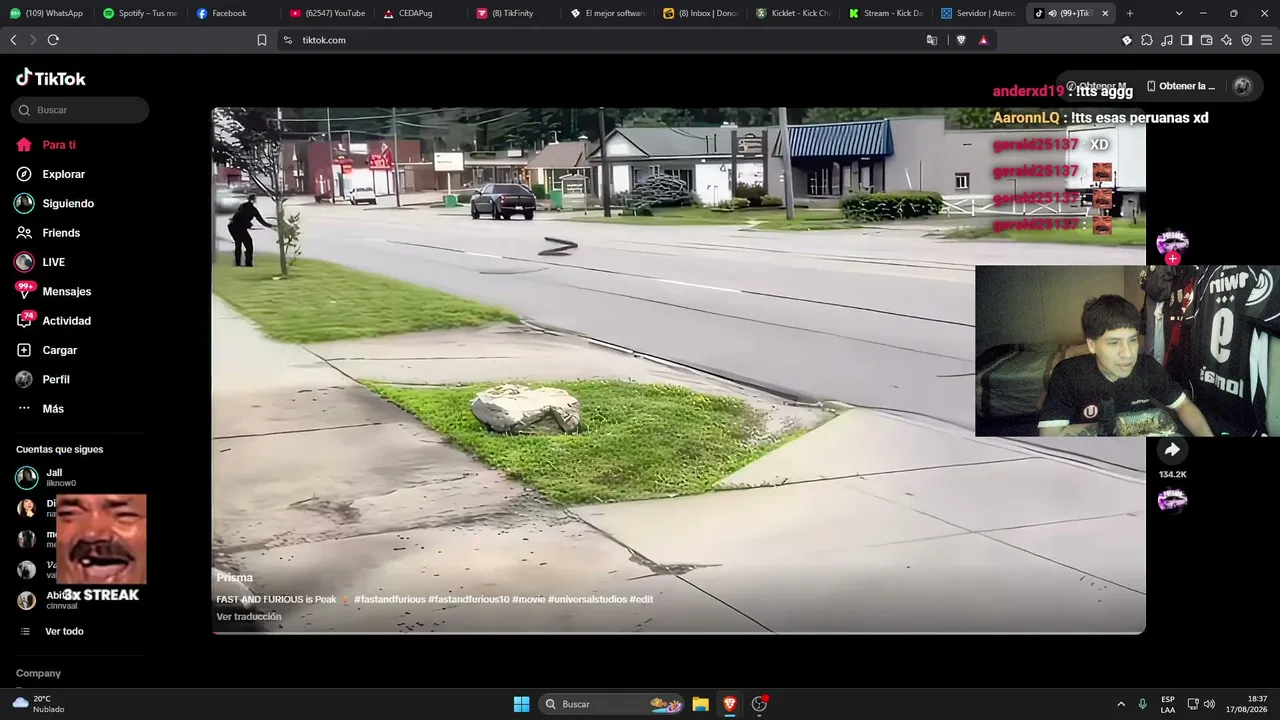
Task: Click the TikTok logo
Action: pyautogui.click(x=51, y=78)
